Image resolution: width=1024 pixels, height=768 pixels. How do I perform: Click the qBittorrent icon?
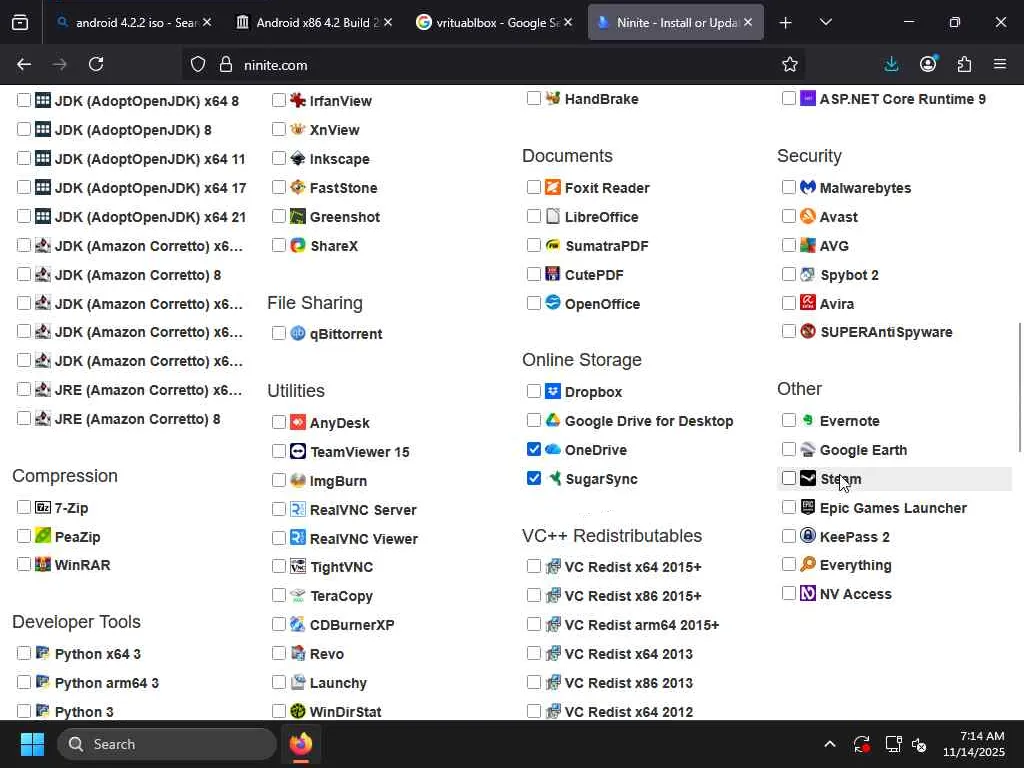tap(298, 333)
